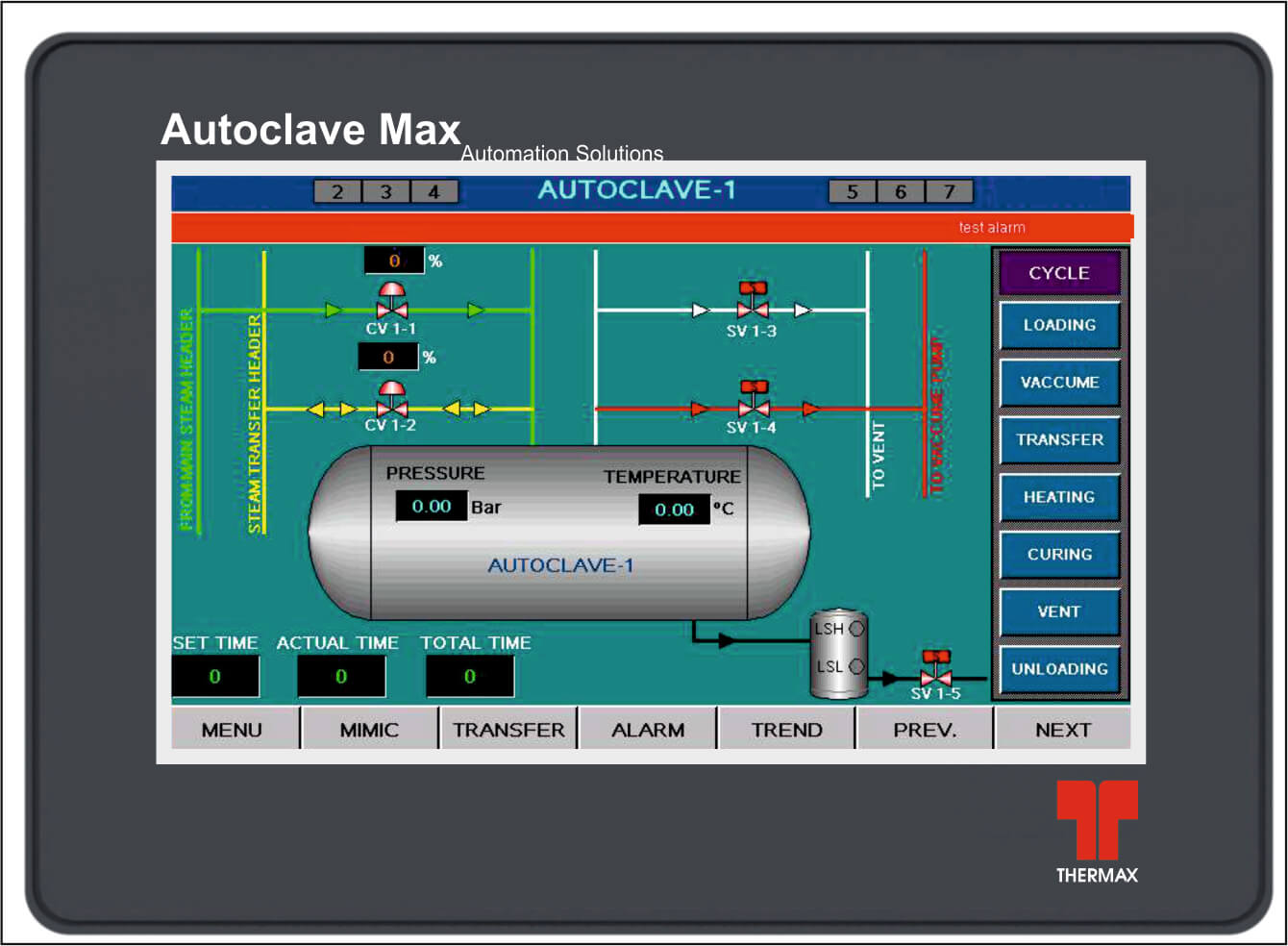
Task: Click the AUTOCLAVE-1 title in header
Action: [636, 190]
